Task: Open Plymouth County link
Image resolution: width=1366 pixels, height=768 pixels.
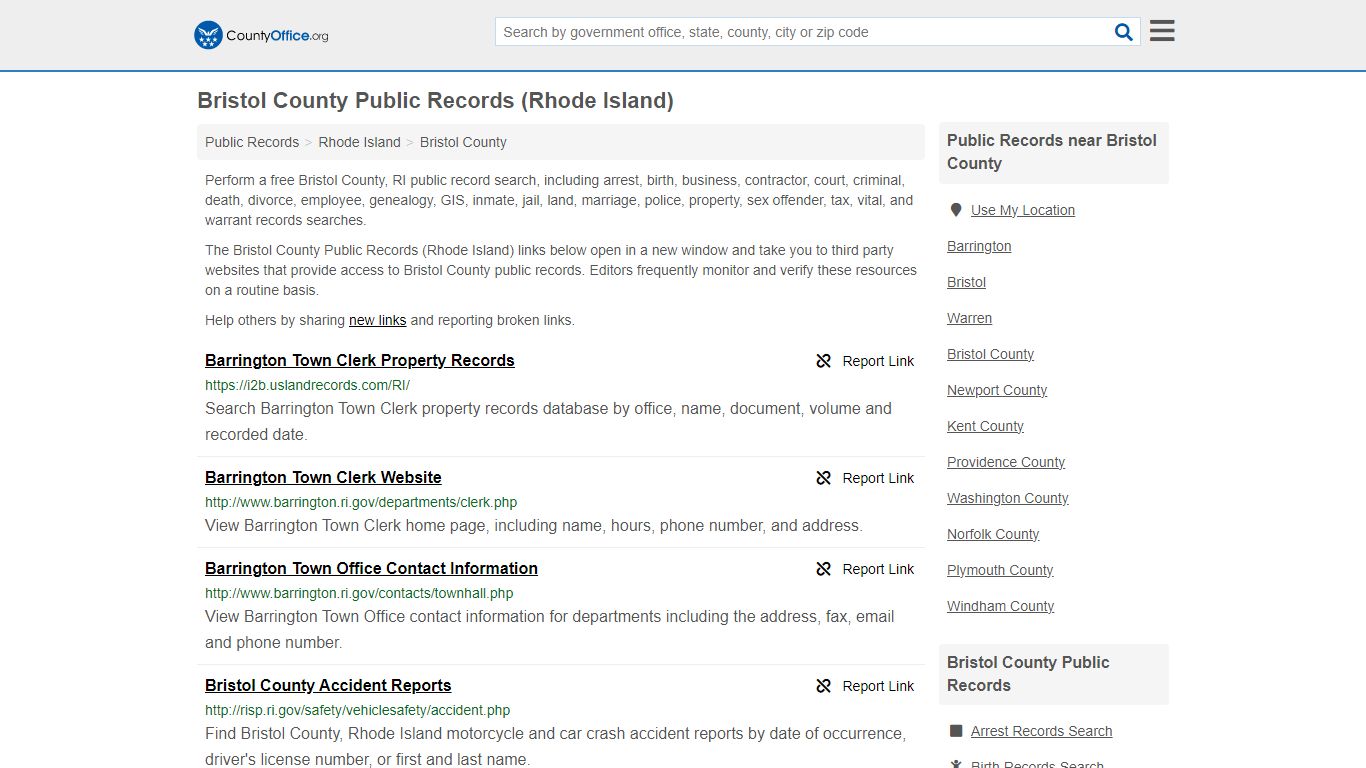Action: 1000,570
